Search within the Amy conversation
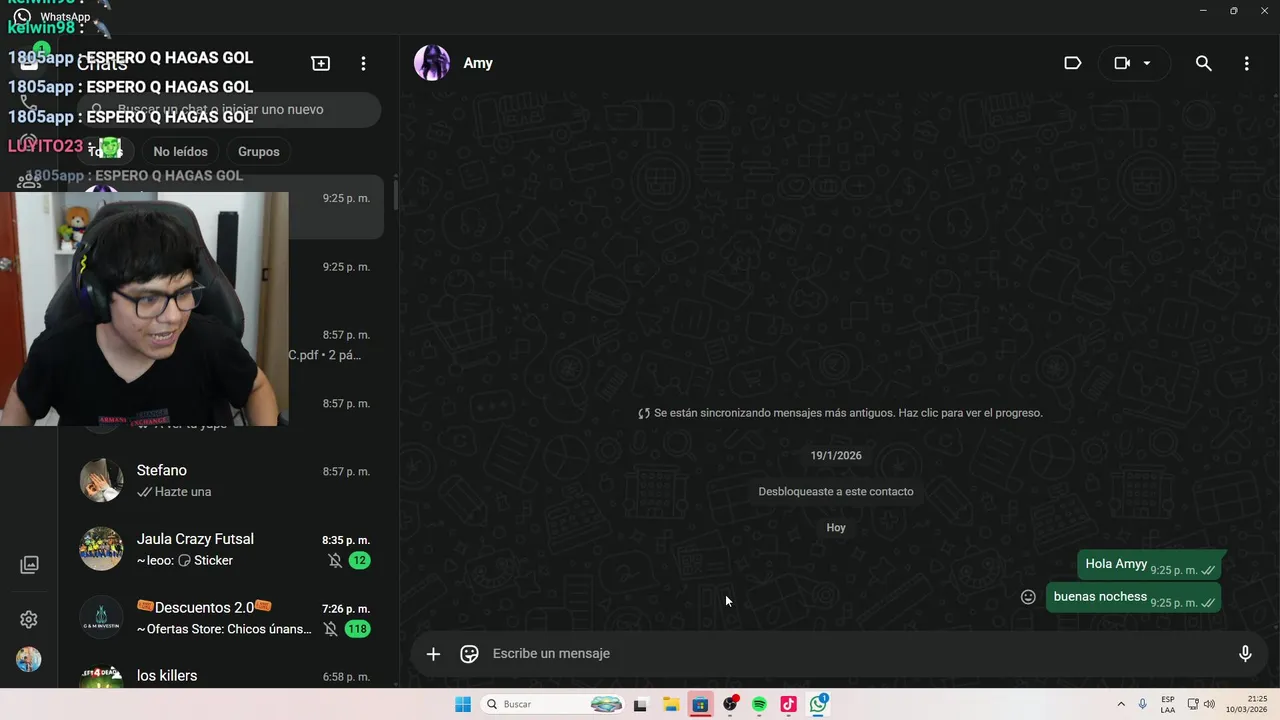 coord(1204,63)
